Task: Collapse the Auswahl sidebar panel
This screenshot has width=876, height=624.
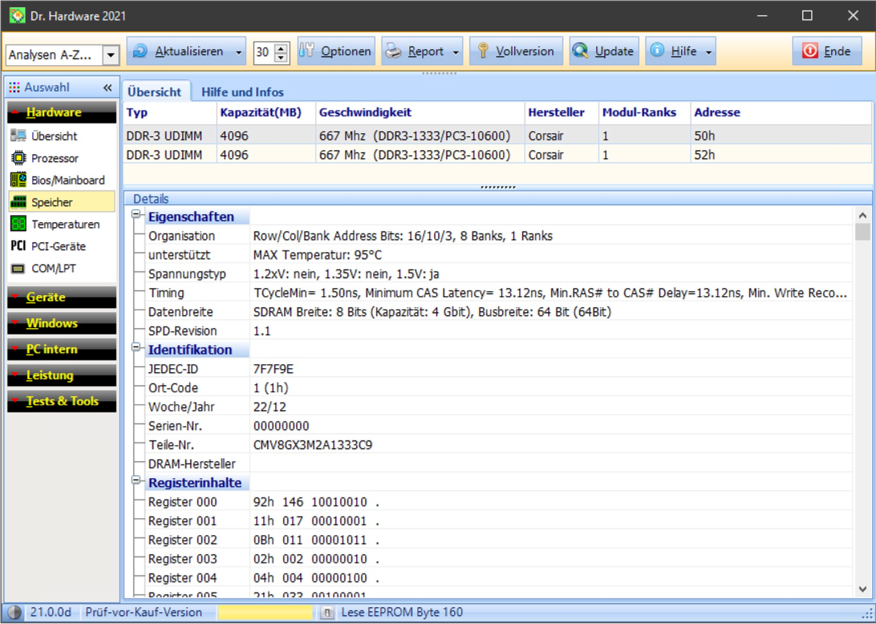Action: click(x=107, y=88)
